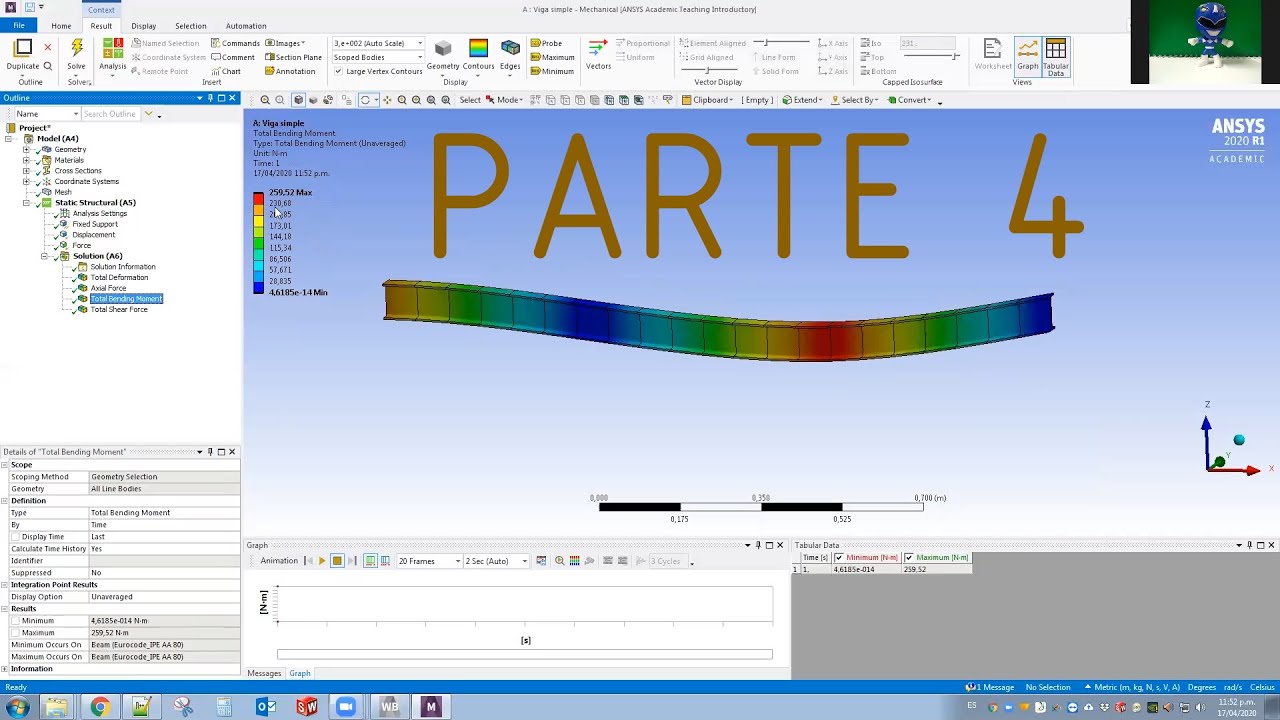Switch to the Home ribbon tab
Screen dimensions: 1280x720
coord(61,26)
